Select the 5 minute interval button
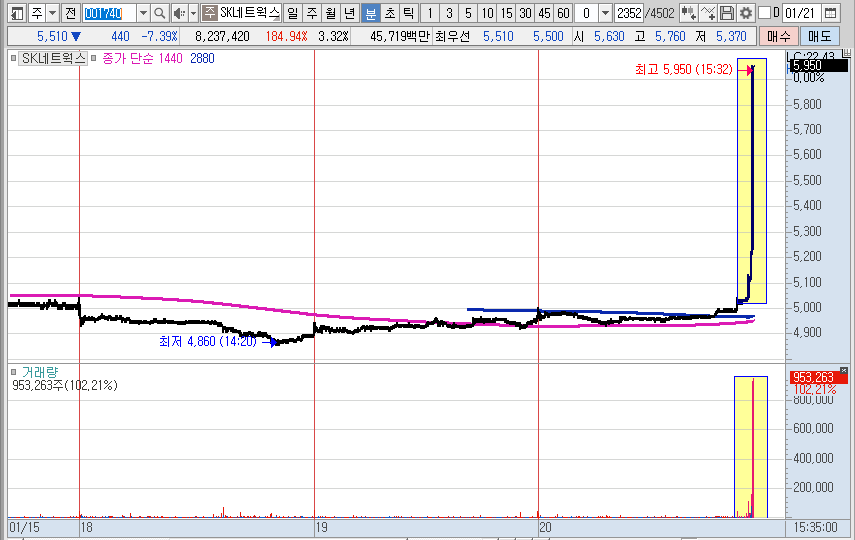This screenshot has height=540, width=855. coord(467,13)
